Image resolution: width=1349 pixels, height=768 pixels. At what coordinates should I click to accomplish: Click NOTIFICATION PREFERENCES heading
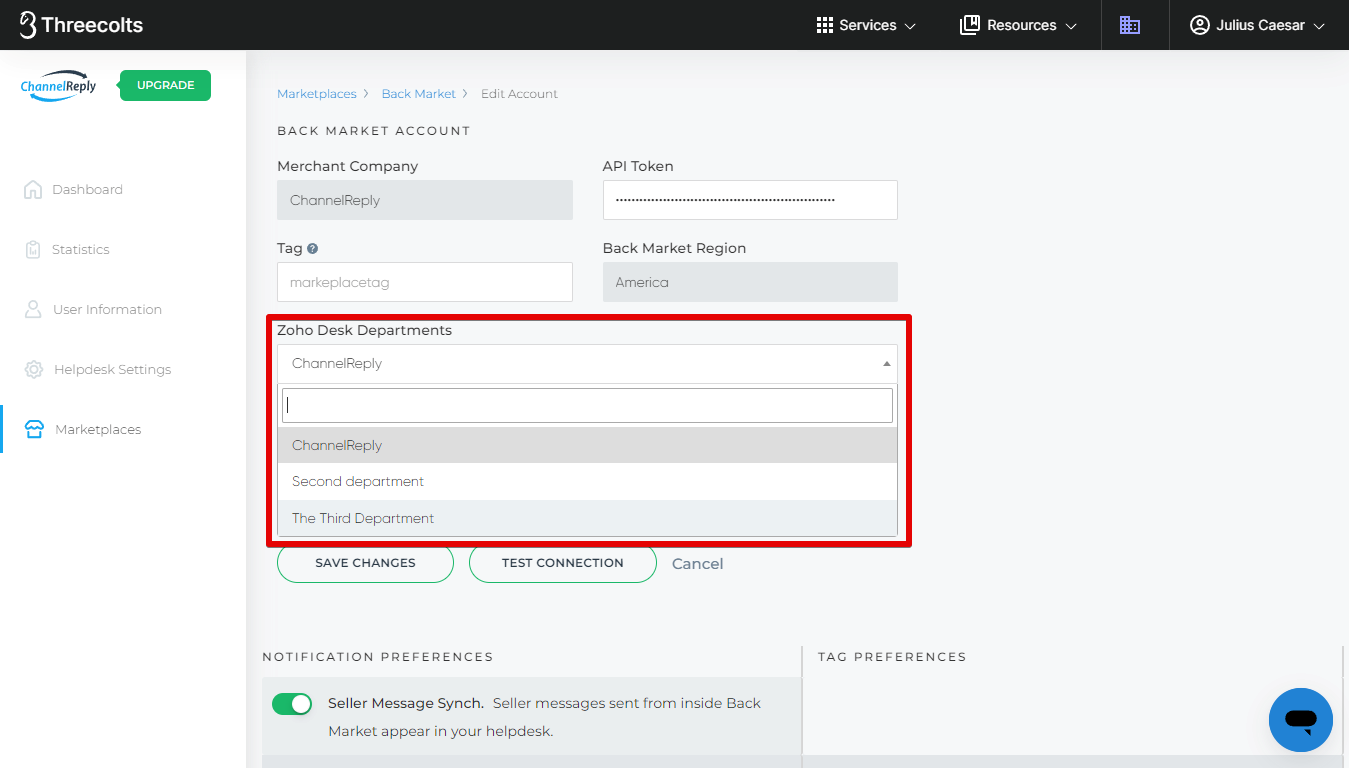(378, 657)
